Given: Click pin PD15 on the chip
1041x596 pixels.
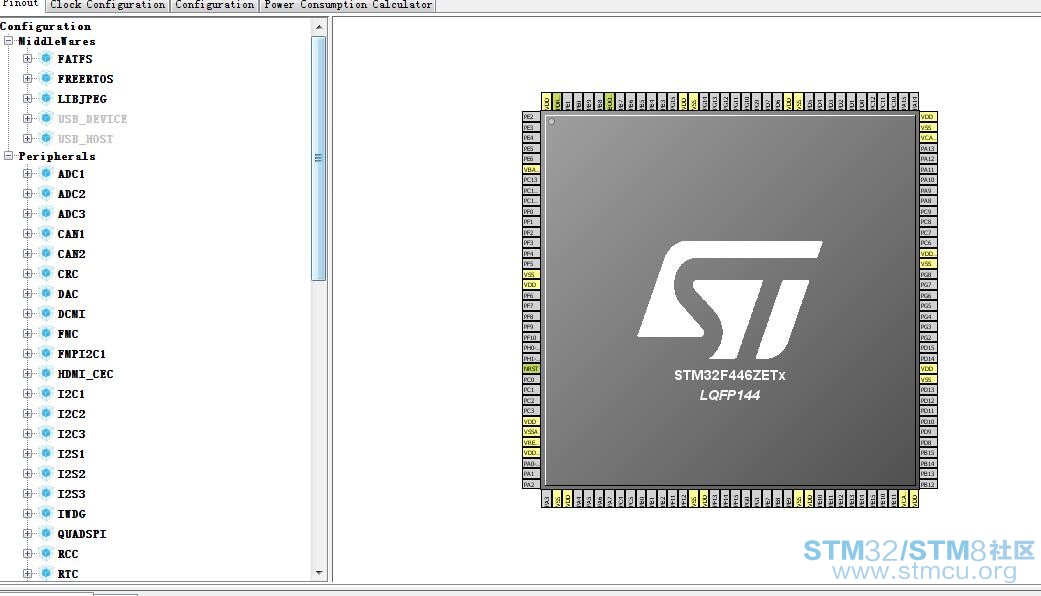Looking at the screenshot, I should [x=928, y=348].
